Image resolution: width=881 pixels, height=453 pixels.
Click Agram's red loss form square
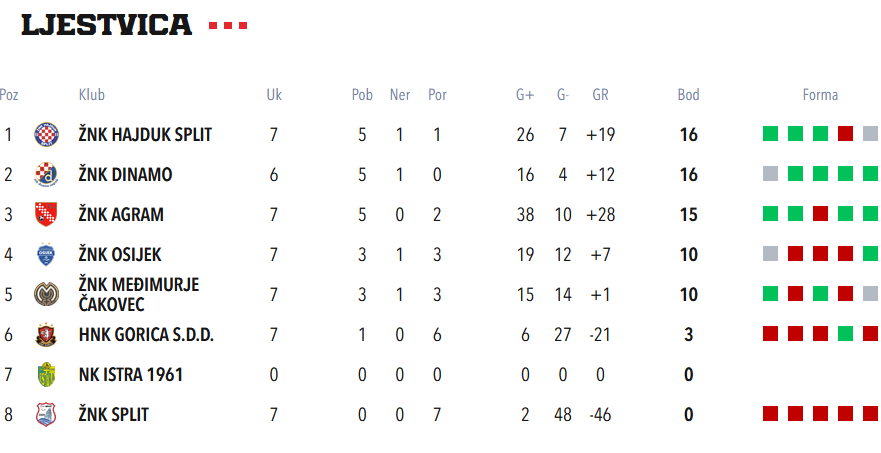(820, 213)
